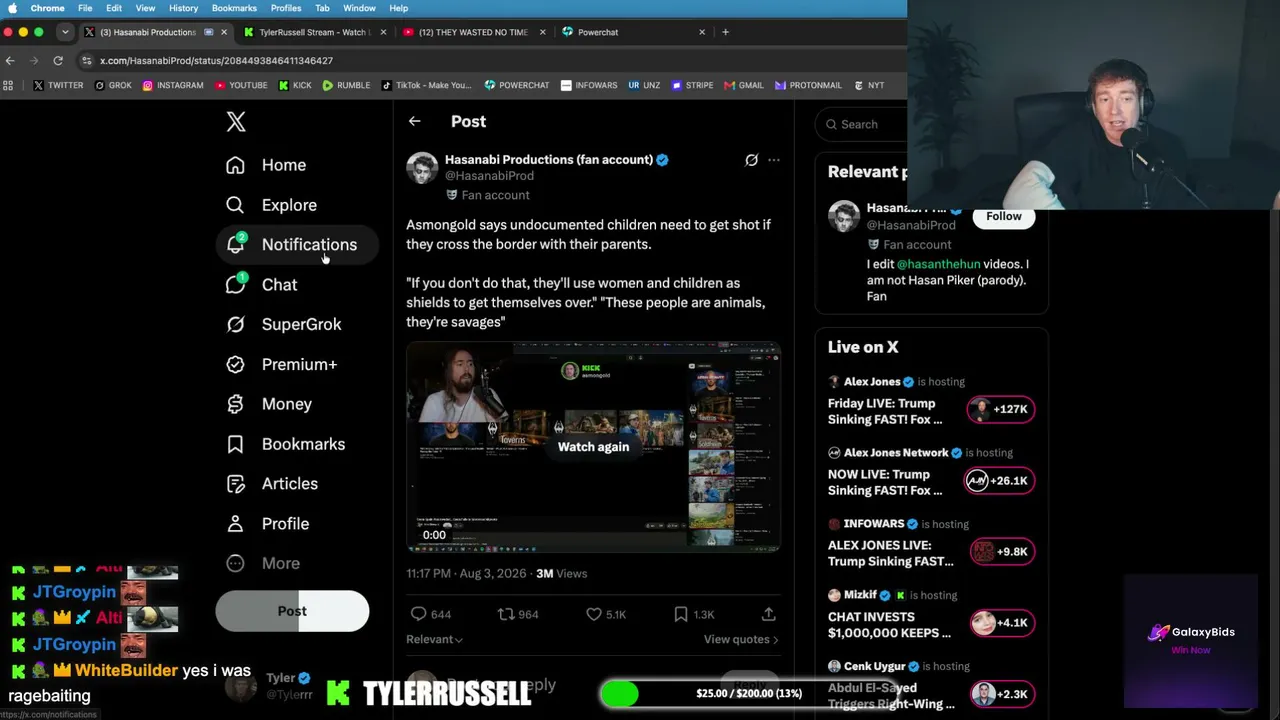This screenshot has height=720, width=1280.
Task: Open the TWITTER bookmark
Action: (x=58, y=85)
